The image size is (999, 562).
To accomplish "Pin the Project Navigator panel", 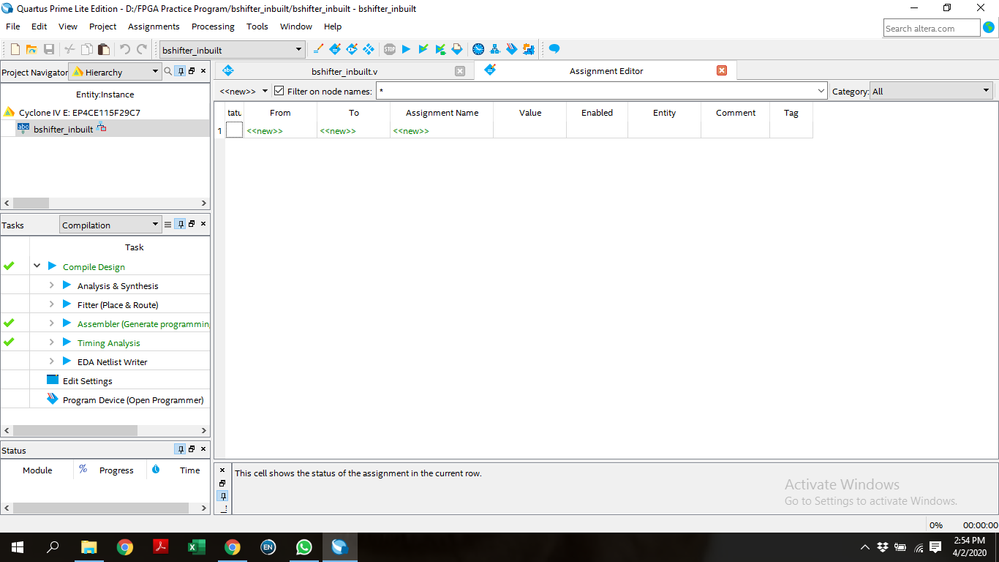I will click(x=181, y=71).
